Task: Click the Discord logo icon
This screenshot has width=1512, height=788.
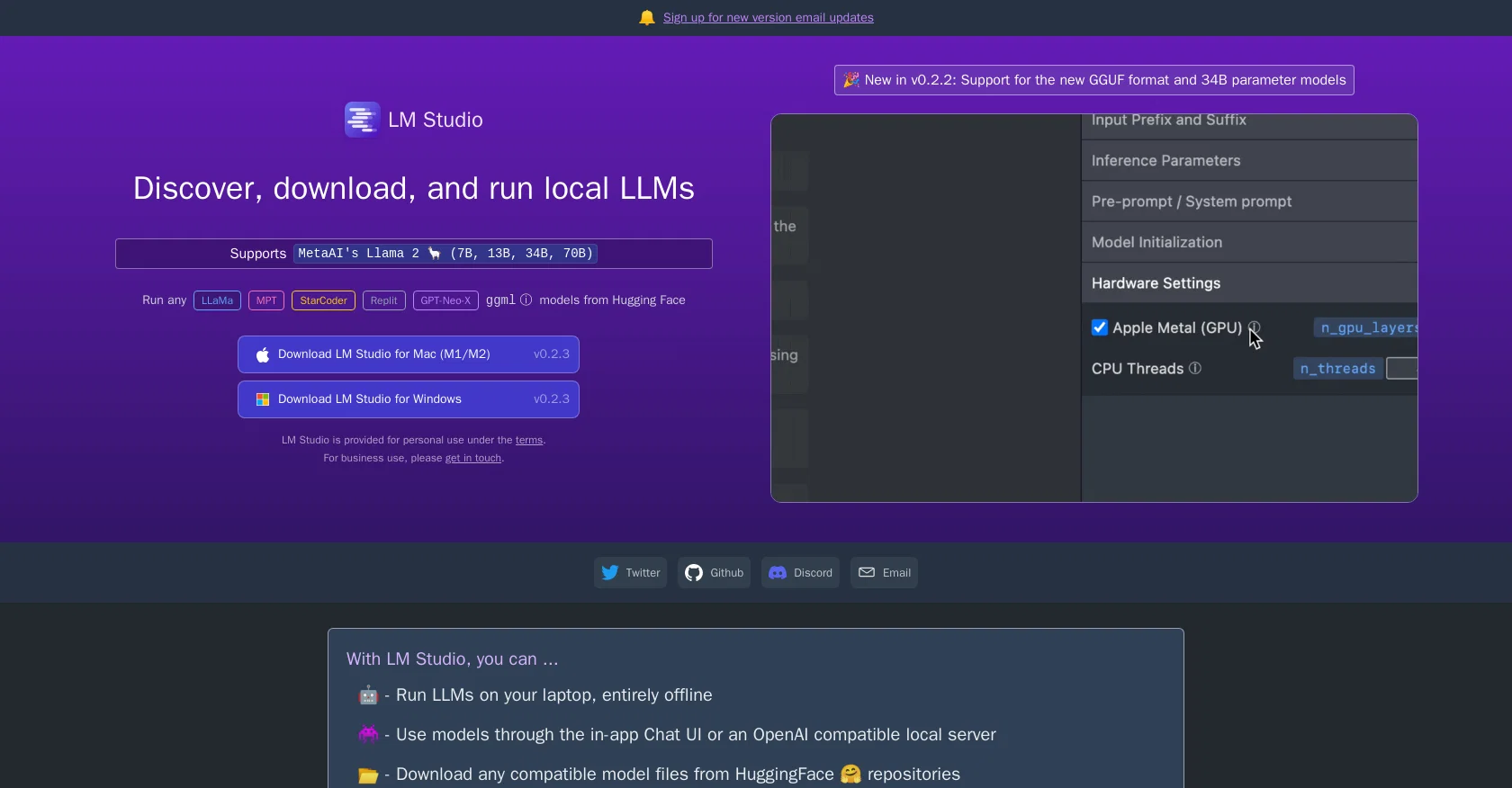Action: [x=778, y=572]
